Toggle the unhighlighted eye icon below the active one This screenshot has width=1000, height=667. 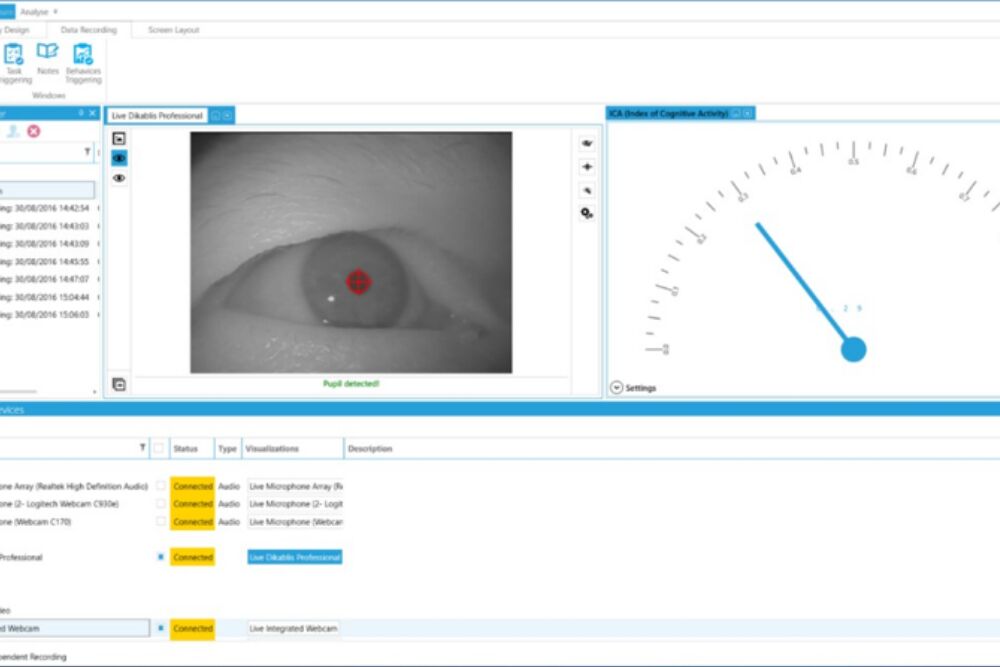[119, 178]
